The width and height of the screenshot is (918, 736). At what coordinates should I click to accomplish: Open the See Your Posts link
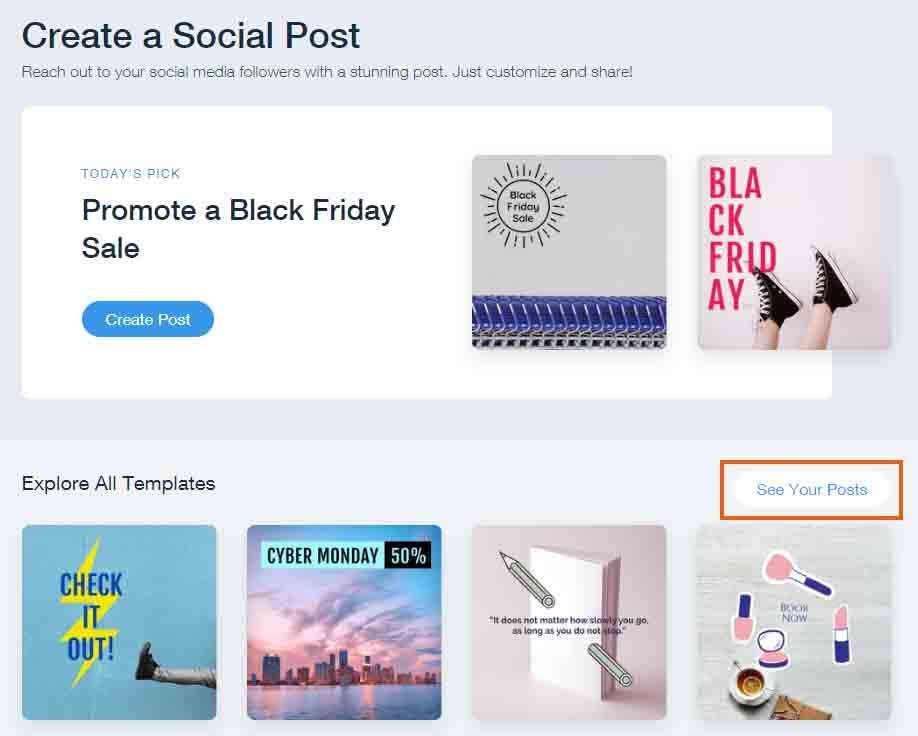(811, 489)
